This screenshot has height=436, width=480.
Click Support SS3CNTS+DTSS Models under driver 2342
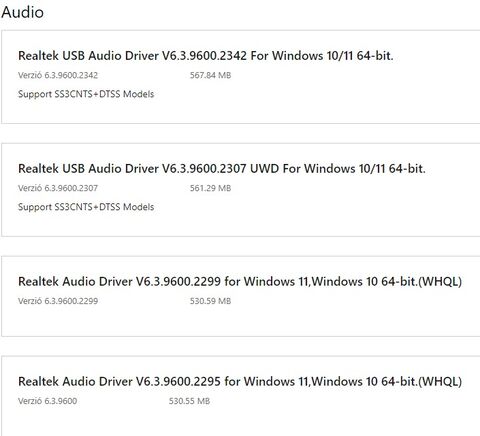point(86,94)
